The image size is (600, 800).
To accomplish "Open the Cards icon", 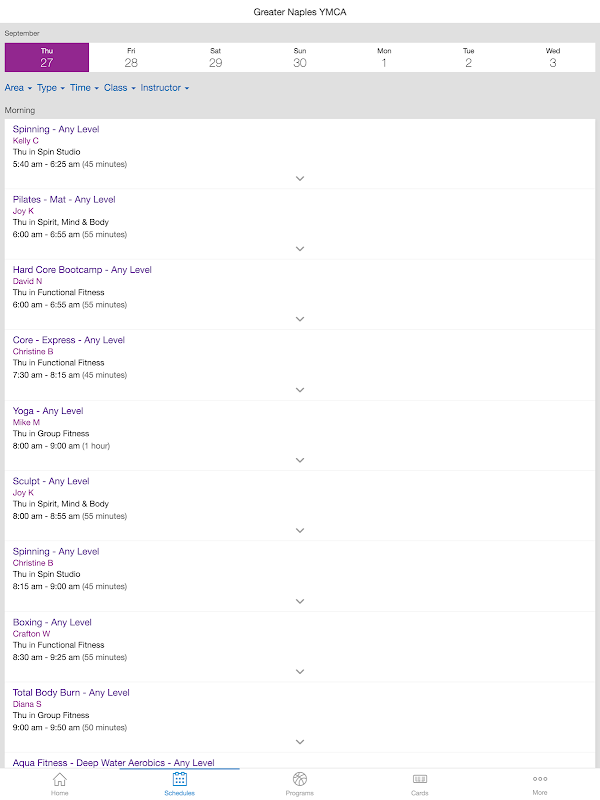I will [x=420, y=779].
